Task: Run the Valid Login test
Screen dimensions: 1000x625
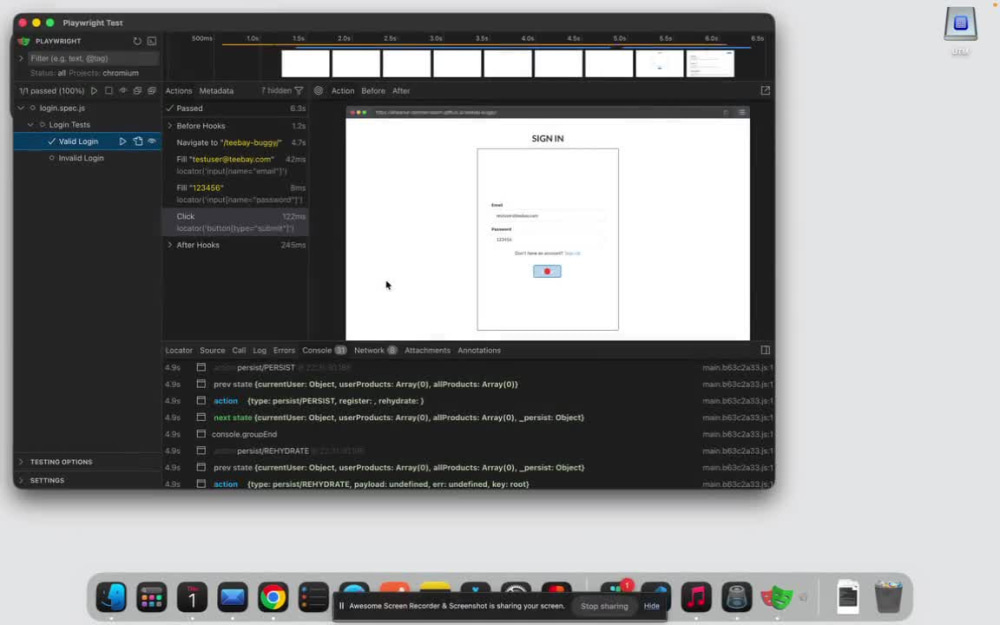Action: pos(122,141)
